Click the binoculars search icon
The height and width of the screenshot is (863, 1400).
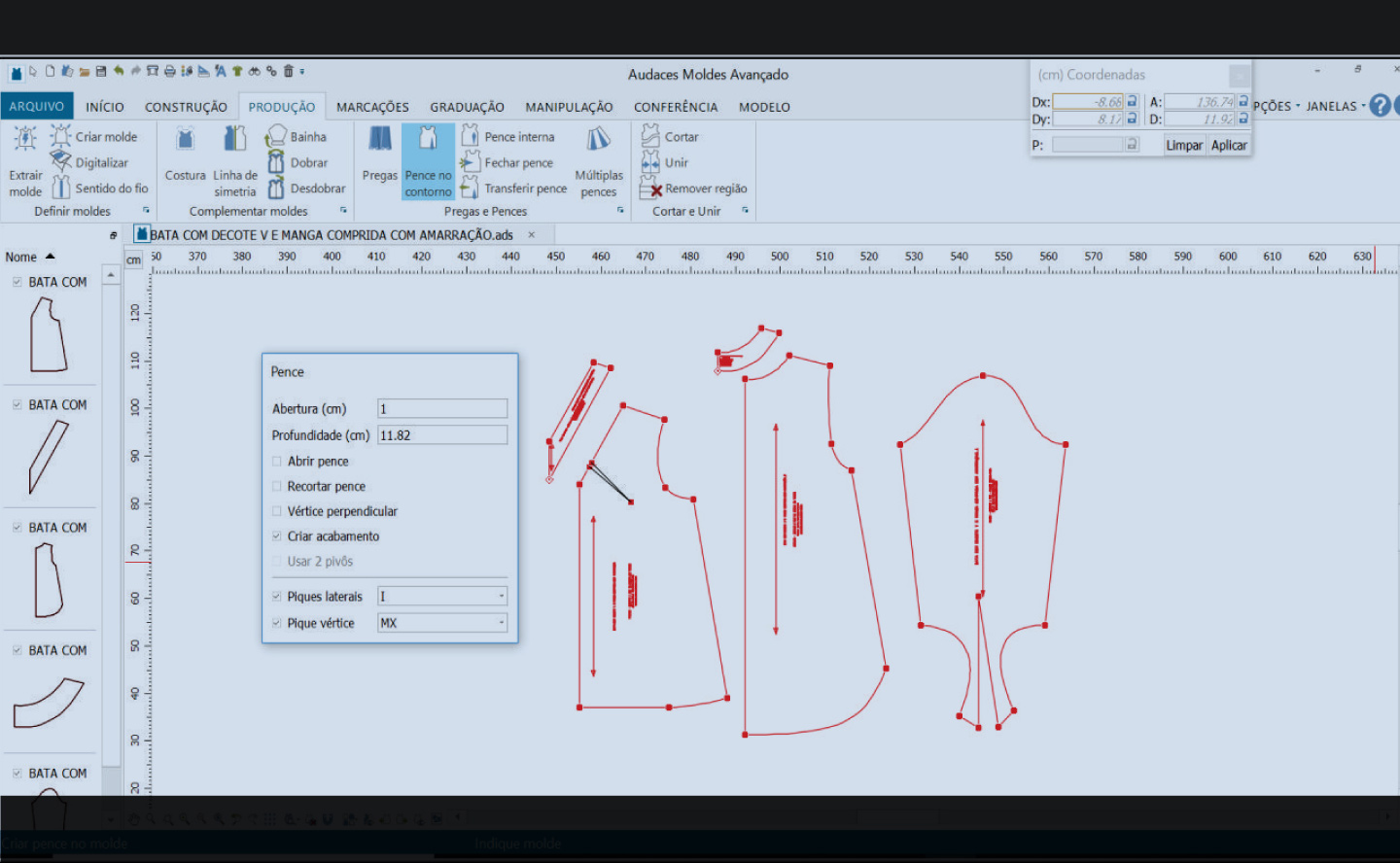254,71
